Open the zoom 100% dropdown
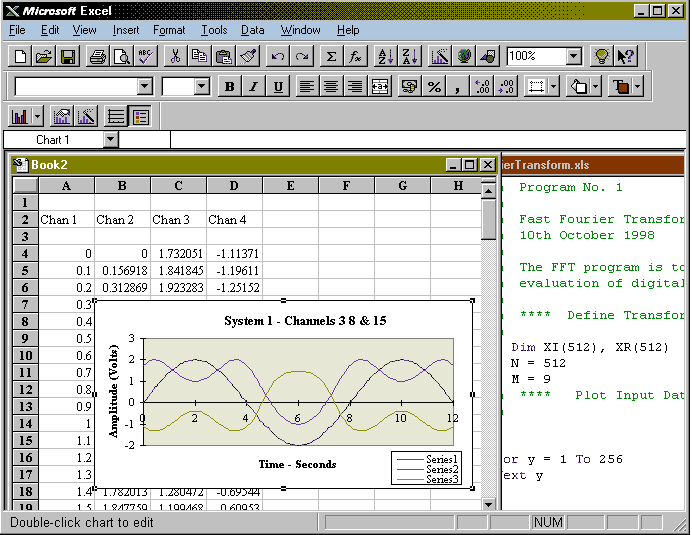 574,56
